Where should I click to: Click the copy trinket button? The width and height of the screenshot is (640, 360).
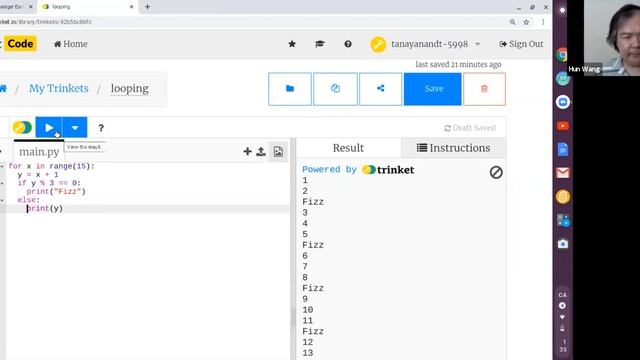(335, 89)
